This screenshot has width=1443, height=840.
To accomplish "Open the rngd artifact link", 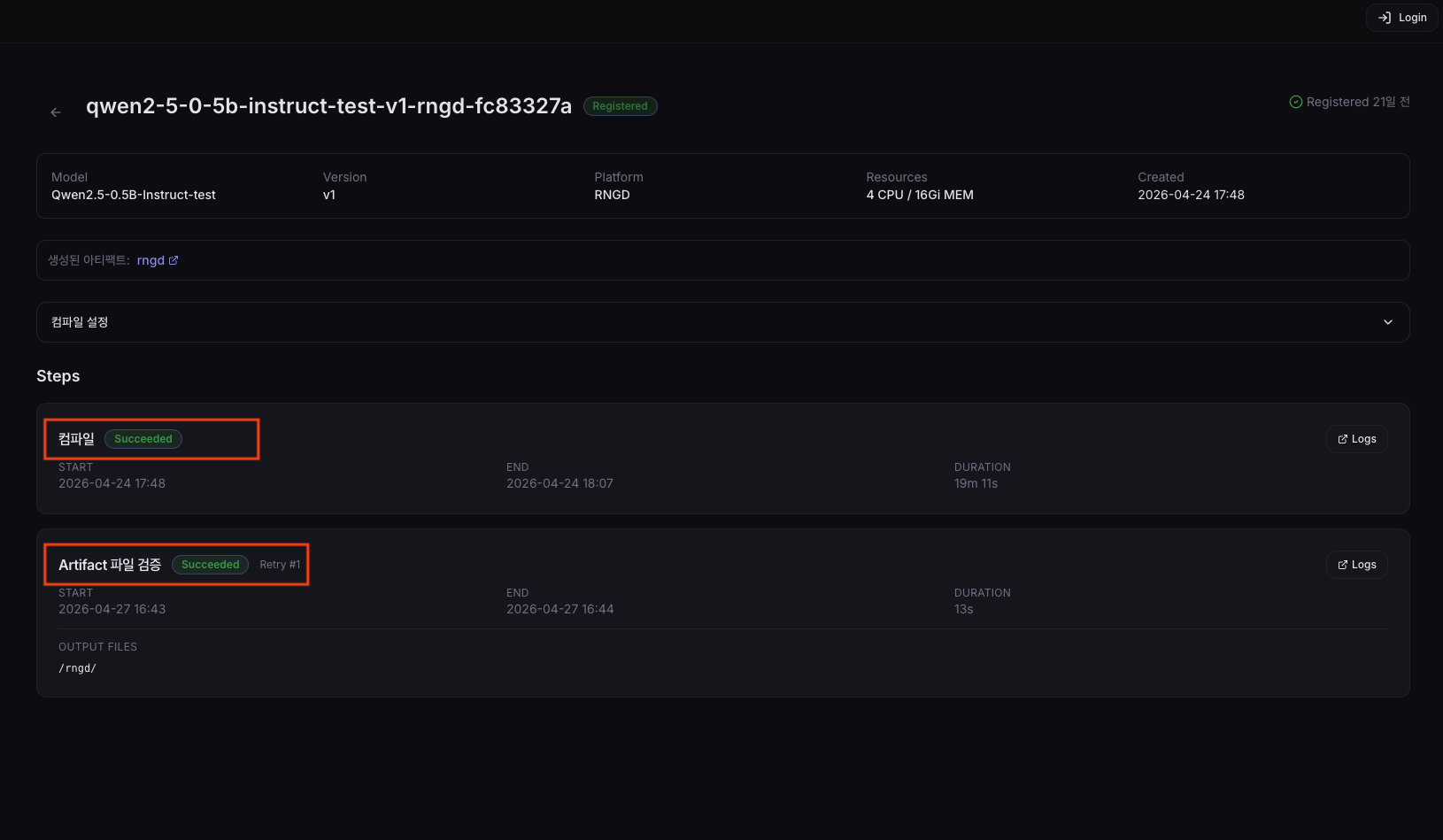I will [158, 260].
